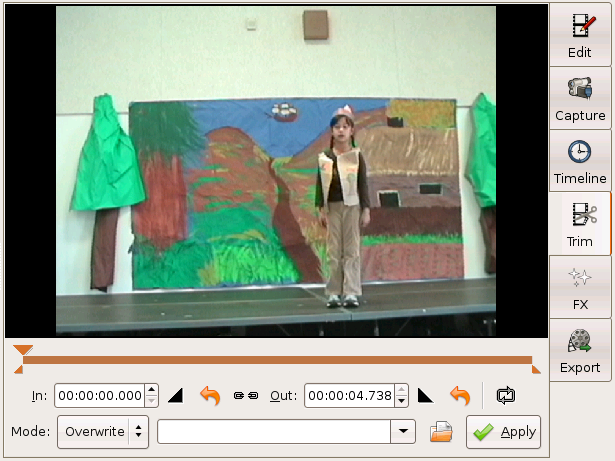Click the In timecode field
The width and height of the screenshot is (615, 461).
(99, 395)
